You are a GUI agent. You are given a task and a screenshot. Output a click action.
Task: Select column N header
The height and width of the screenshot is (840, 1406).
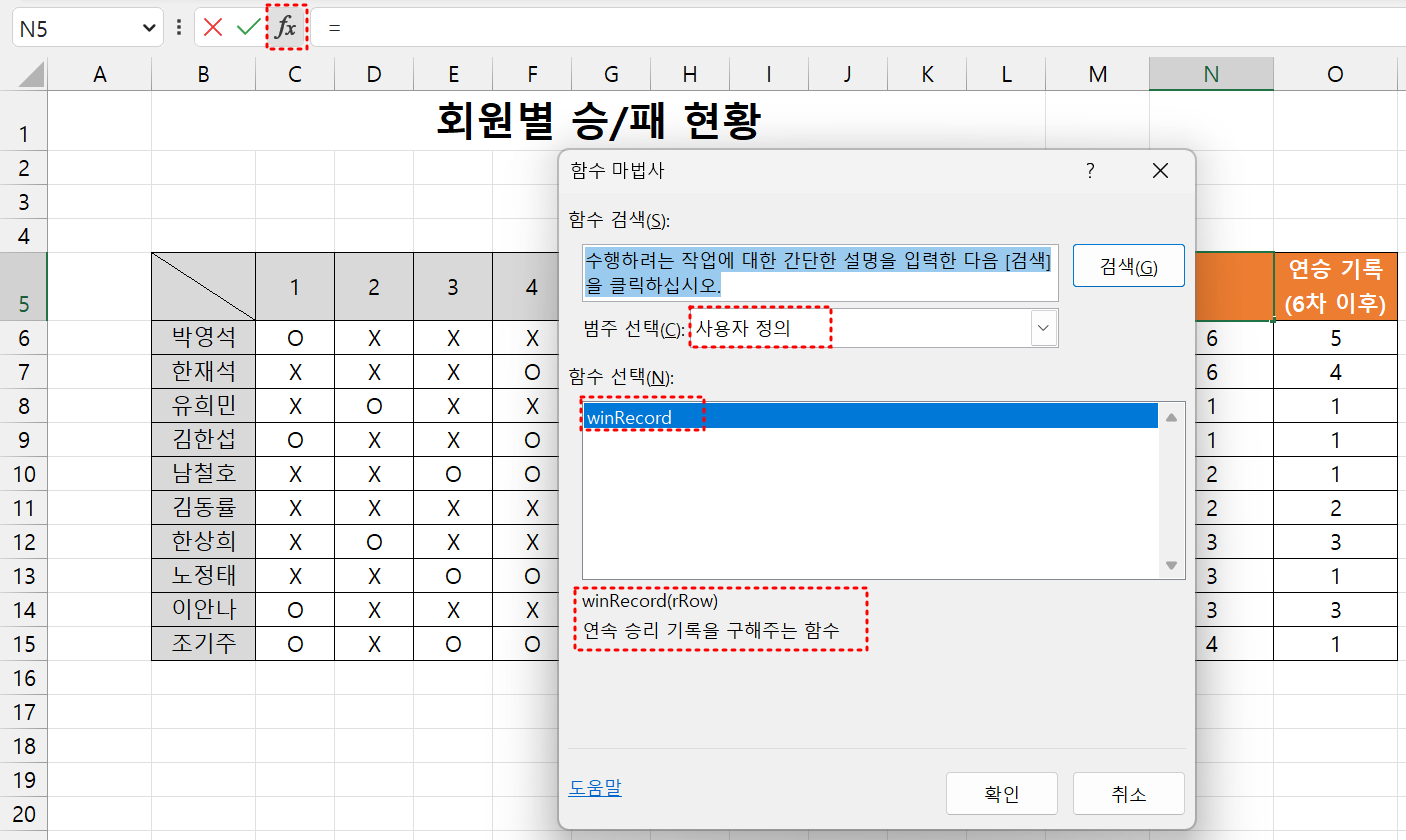coord(1211,74)
